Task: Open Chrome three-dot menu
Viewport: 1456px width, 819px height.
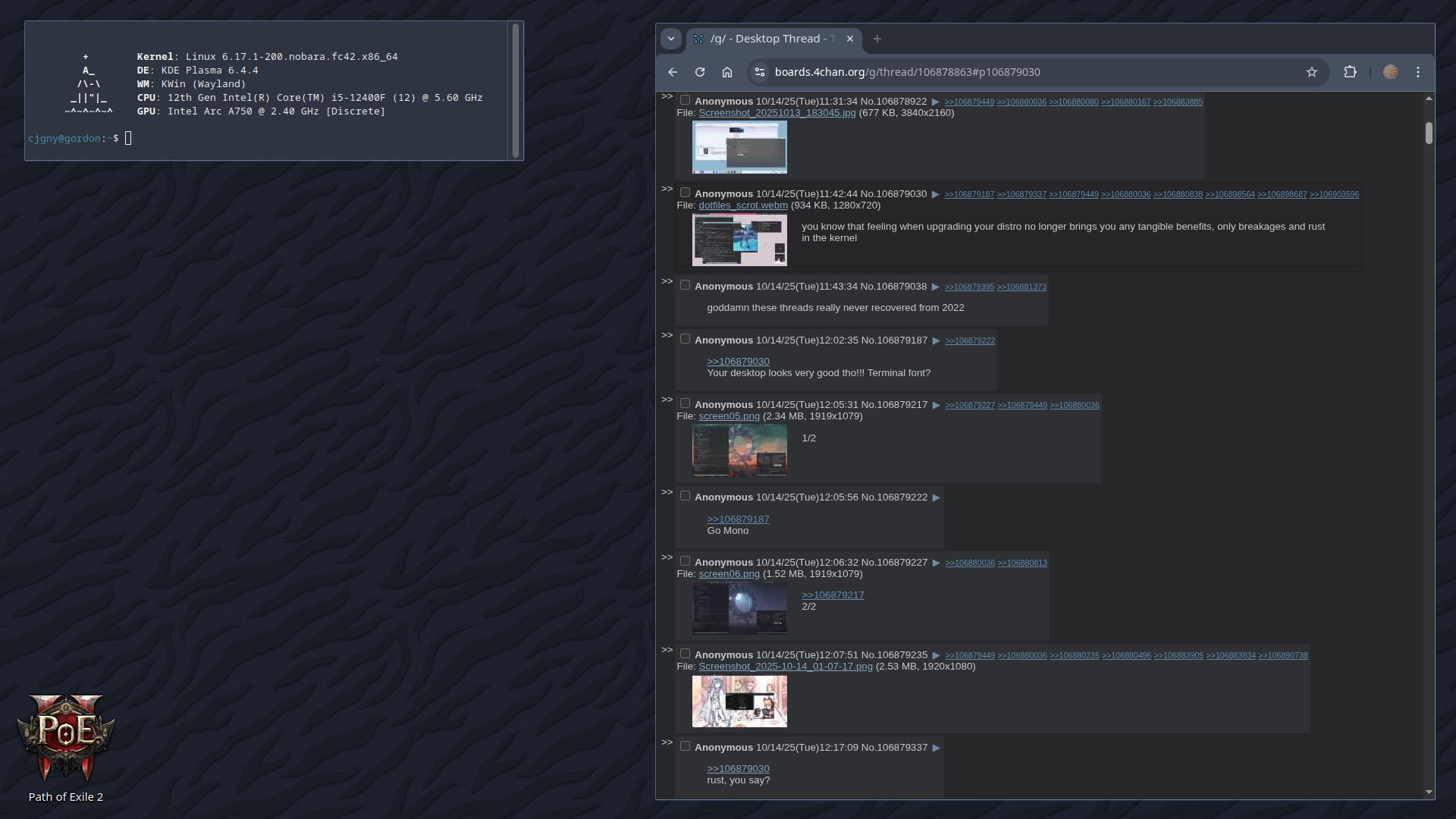Action: (1418, 72)
